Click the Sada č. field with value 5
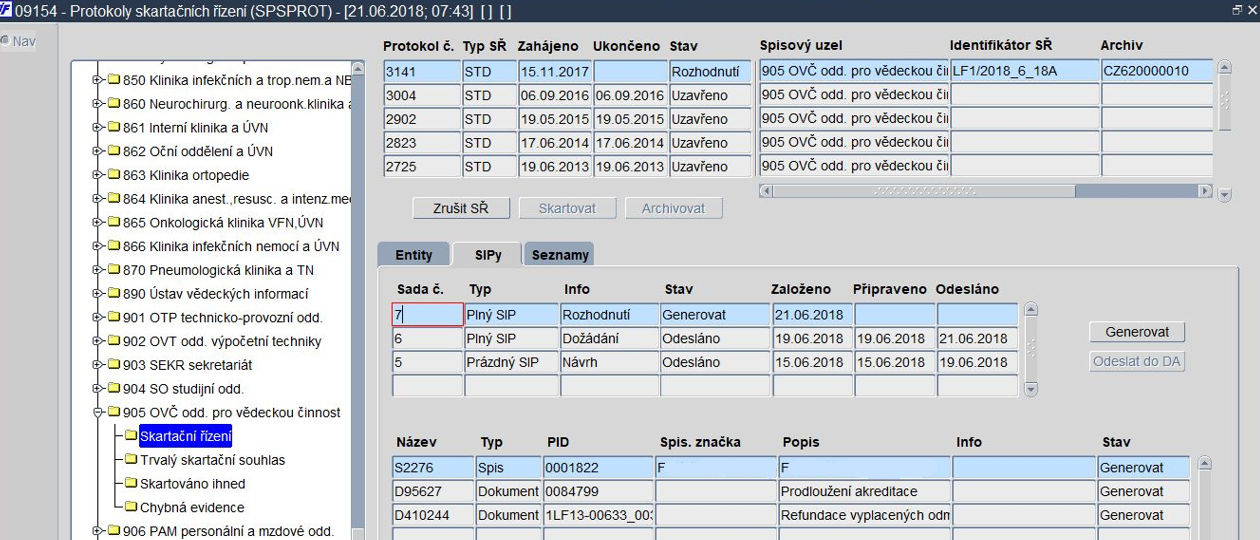 [427, 362]
